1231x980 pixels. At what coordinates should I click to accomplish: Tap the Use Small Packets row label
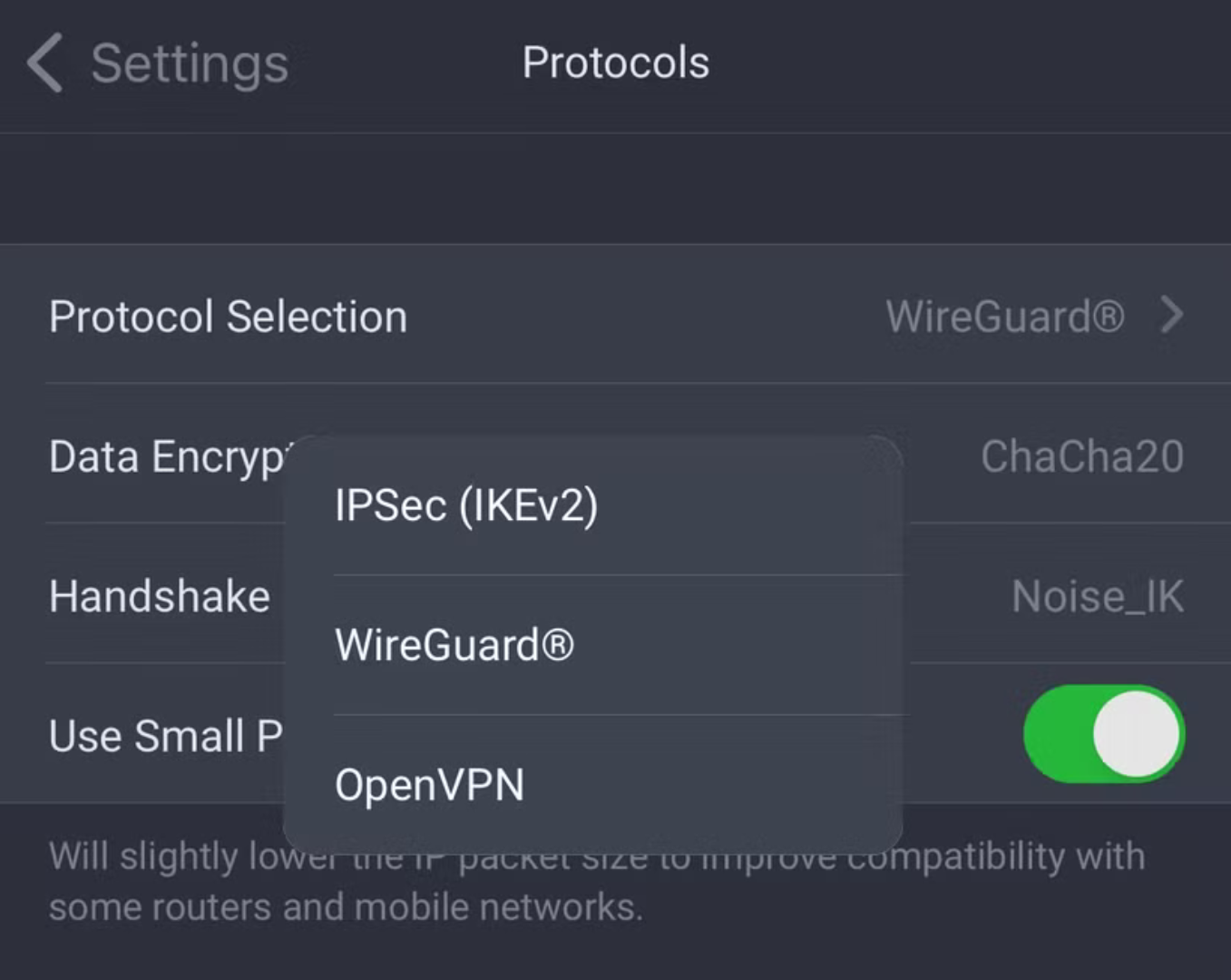pos(161,735)
